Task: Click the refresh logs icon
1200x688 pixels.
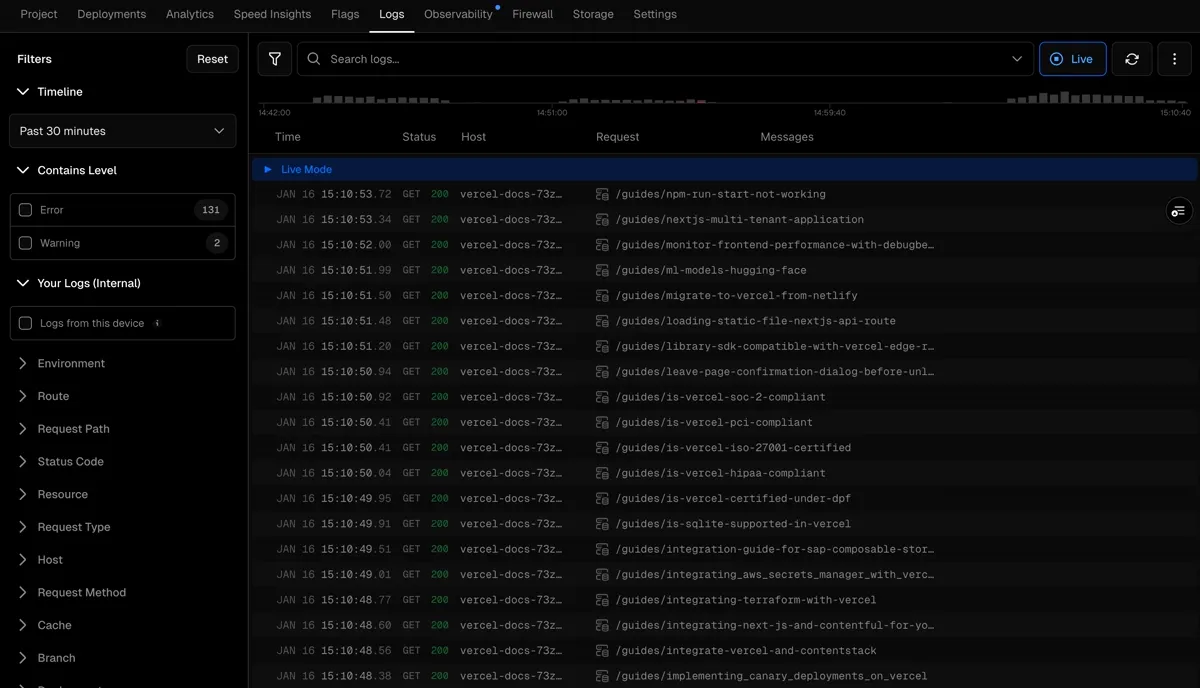Action: 1132,59
